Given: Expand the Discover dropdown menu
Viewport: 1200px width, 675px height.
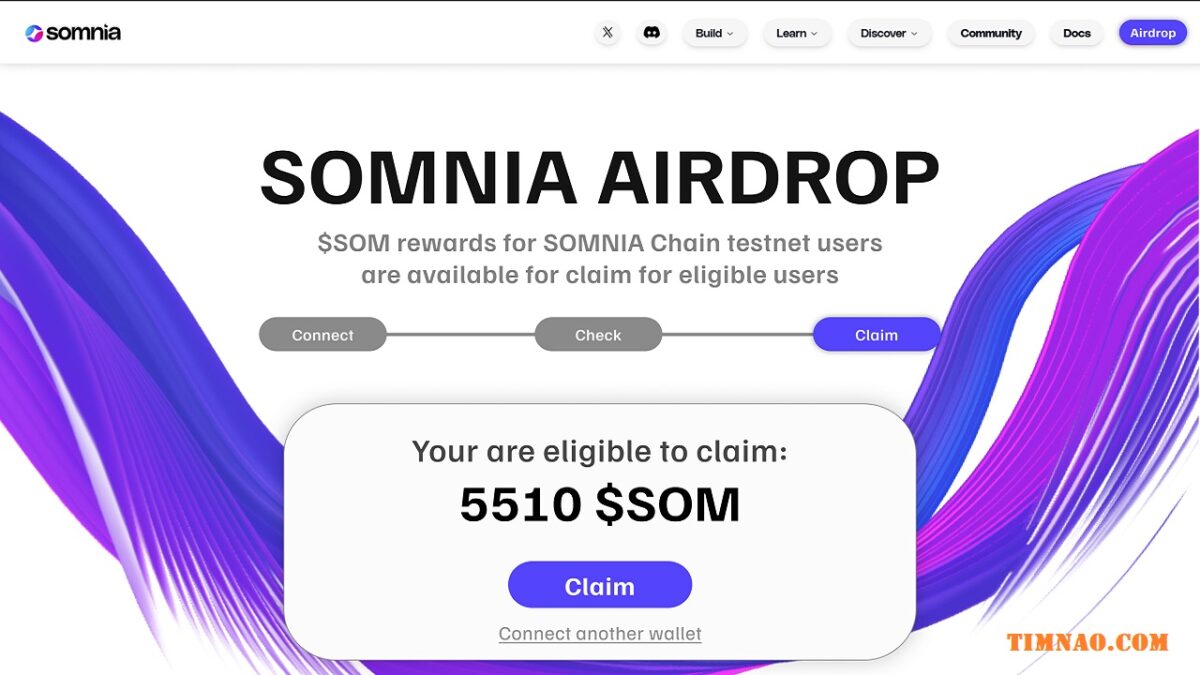Looking at the screenshot, I should [890, 33].
